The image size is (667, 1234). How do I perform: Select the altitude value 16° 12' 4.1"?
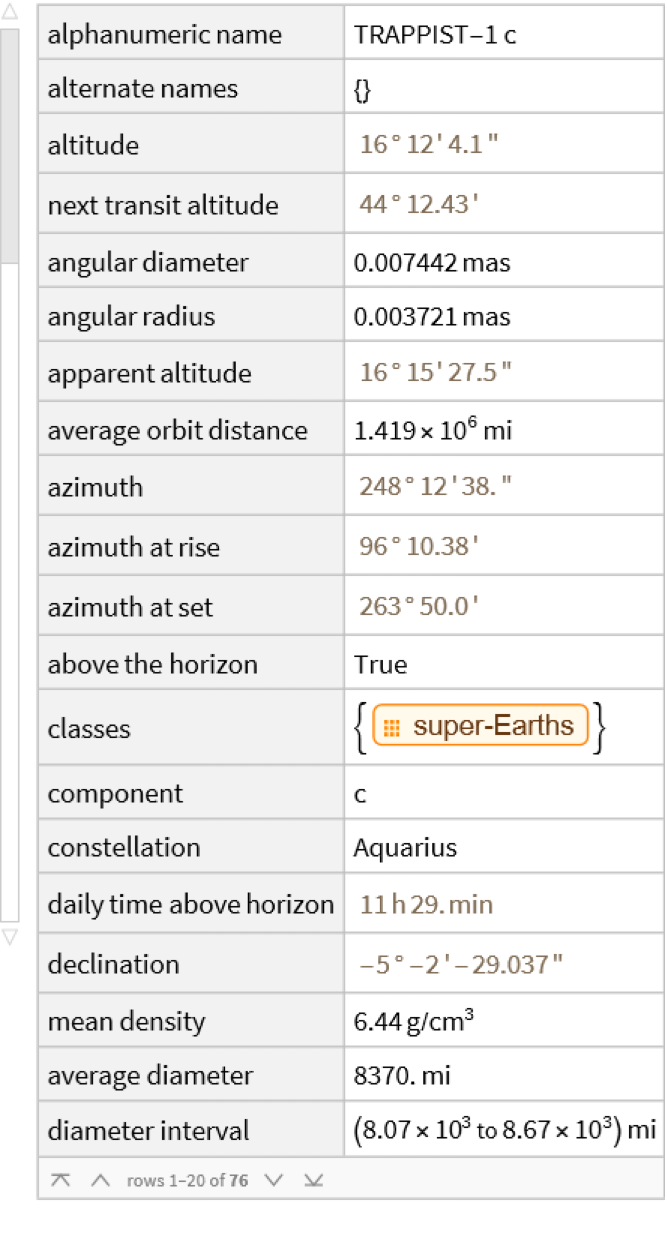click(x=429, y=144)
